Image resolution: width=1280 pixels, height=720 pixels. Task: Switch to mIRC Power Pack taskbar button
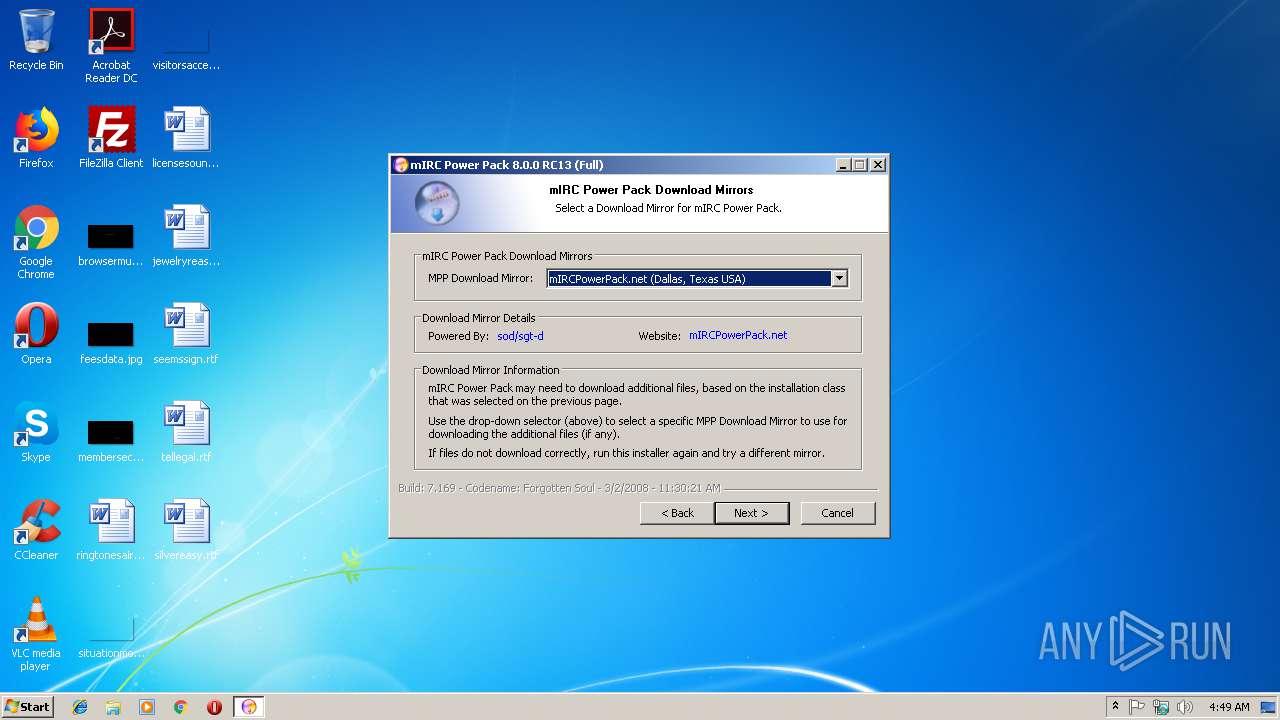click(x=249, y=707)
